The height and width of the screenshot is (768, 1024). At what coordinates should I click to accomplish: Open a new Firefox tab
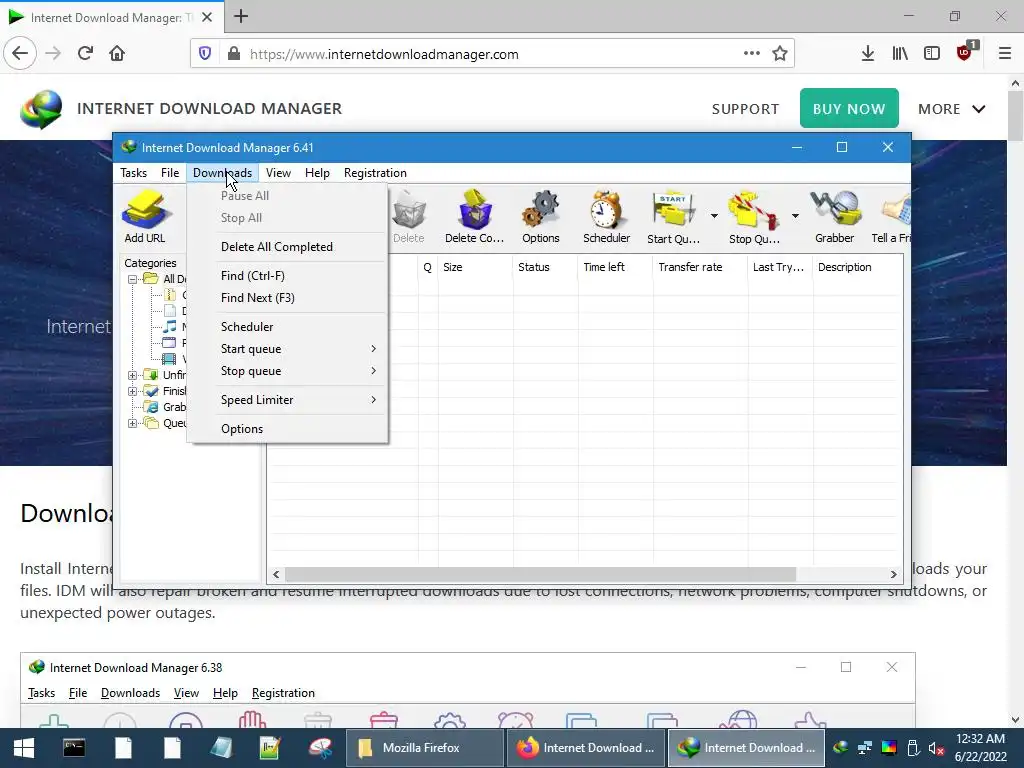point(241,16)
